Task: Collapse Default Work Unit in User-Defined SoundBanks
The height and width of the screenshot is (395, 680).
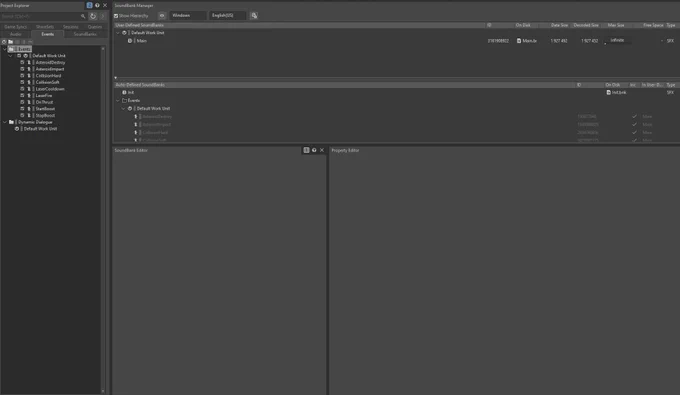Action: point(118,33)
